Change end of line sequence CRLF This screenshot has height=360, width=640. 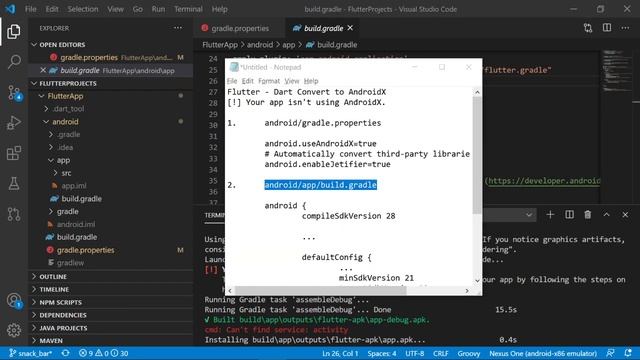tap(441, 353)
